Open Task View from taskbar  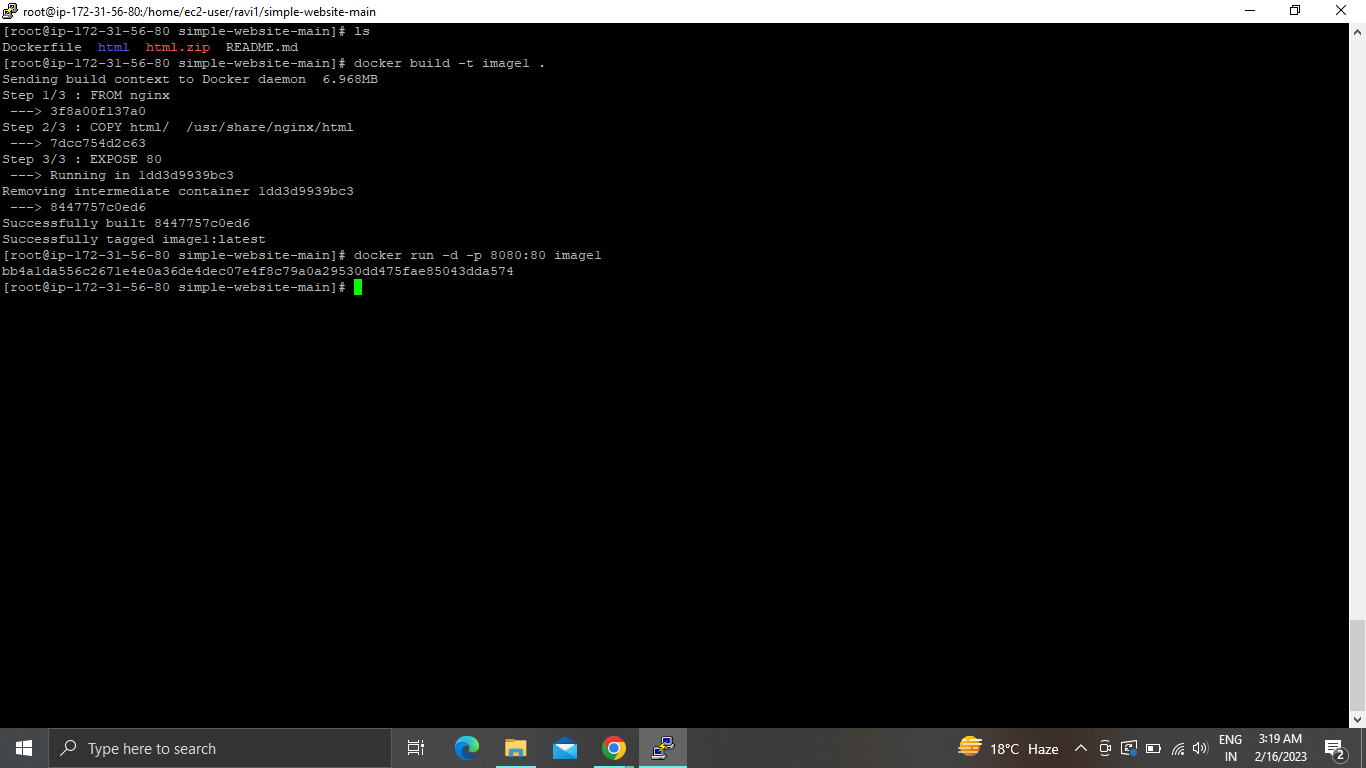[x=416, y=748]
